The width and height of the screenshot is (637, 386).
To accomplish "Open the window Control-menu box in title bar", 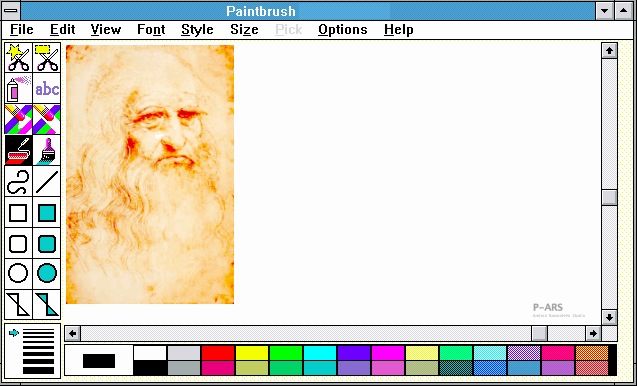I will point(11,11).
